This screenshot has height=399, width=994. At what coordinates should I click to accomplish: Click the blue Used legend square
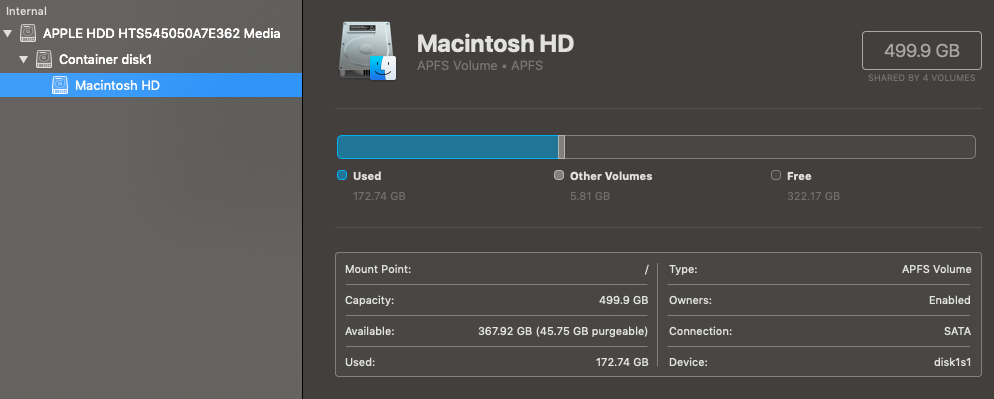pyautogui.click(x=342, y=176)
